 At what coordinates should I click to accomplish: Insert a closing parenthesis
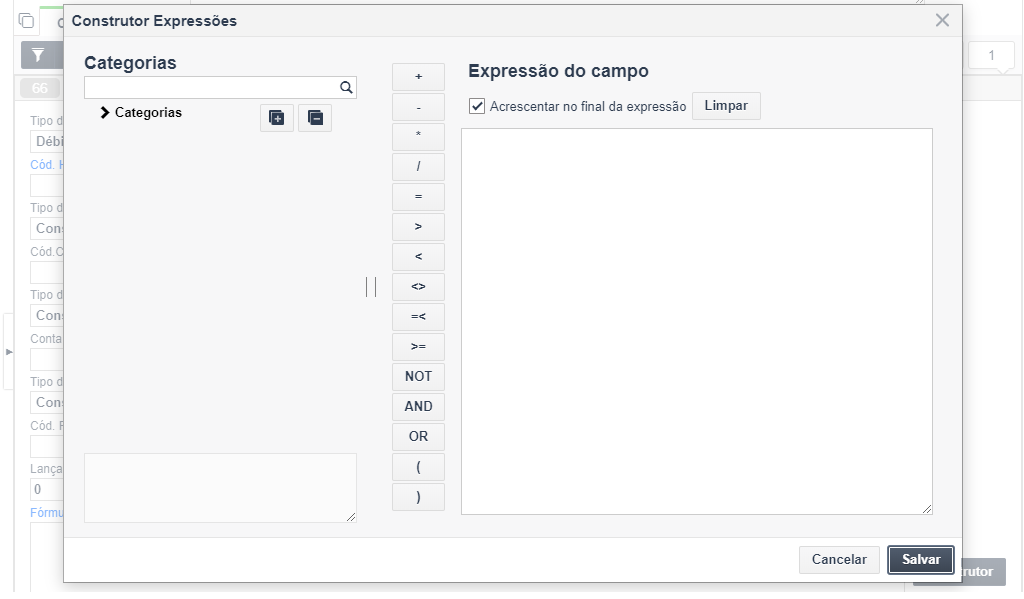click(419, 497)
